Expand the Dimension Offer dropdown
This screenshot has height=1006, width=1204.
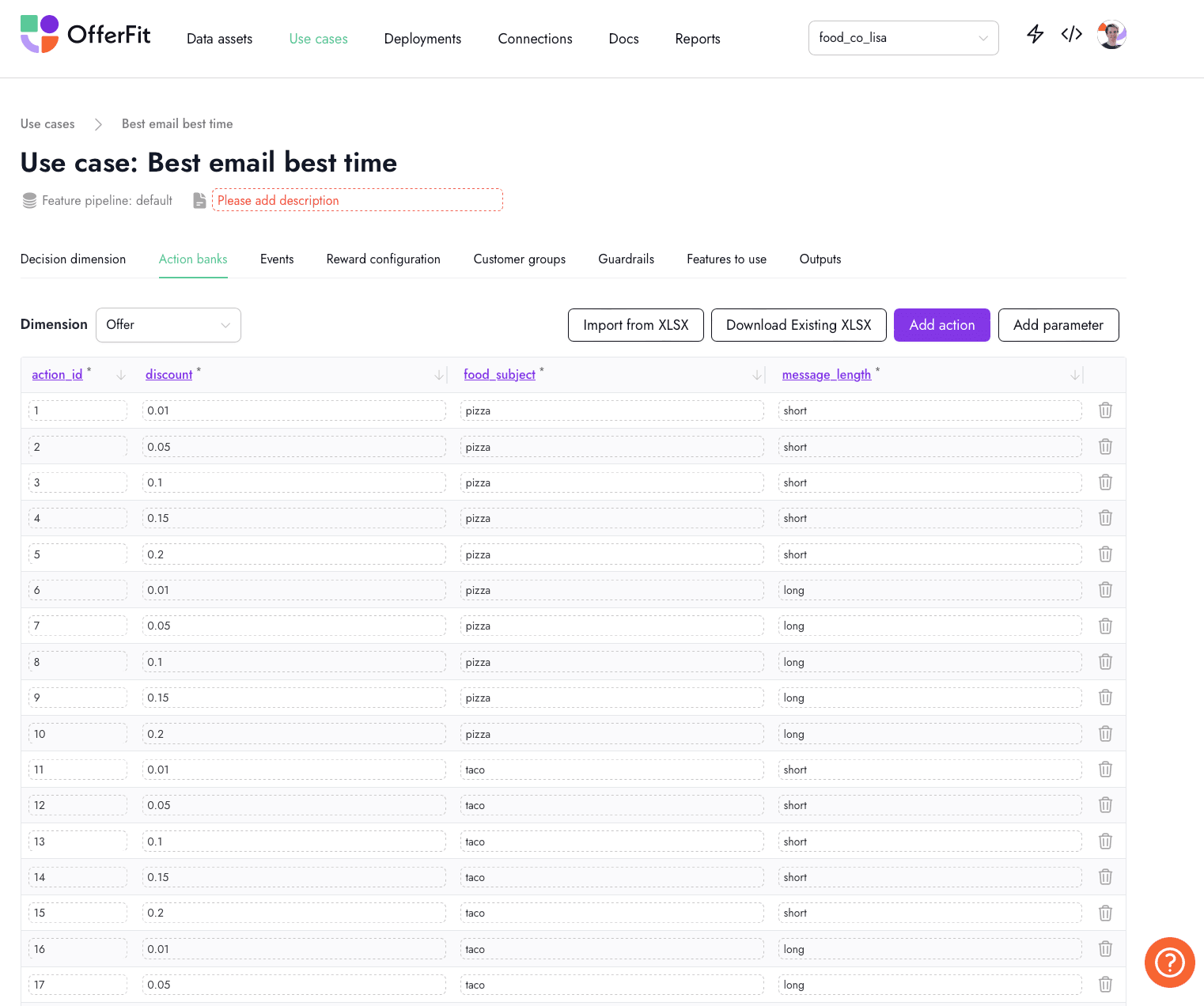click(168, 325)
